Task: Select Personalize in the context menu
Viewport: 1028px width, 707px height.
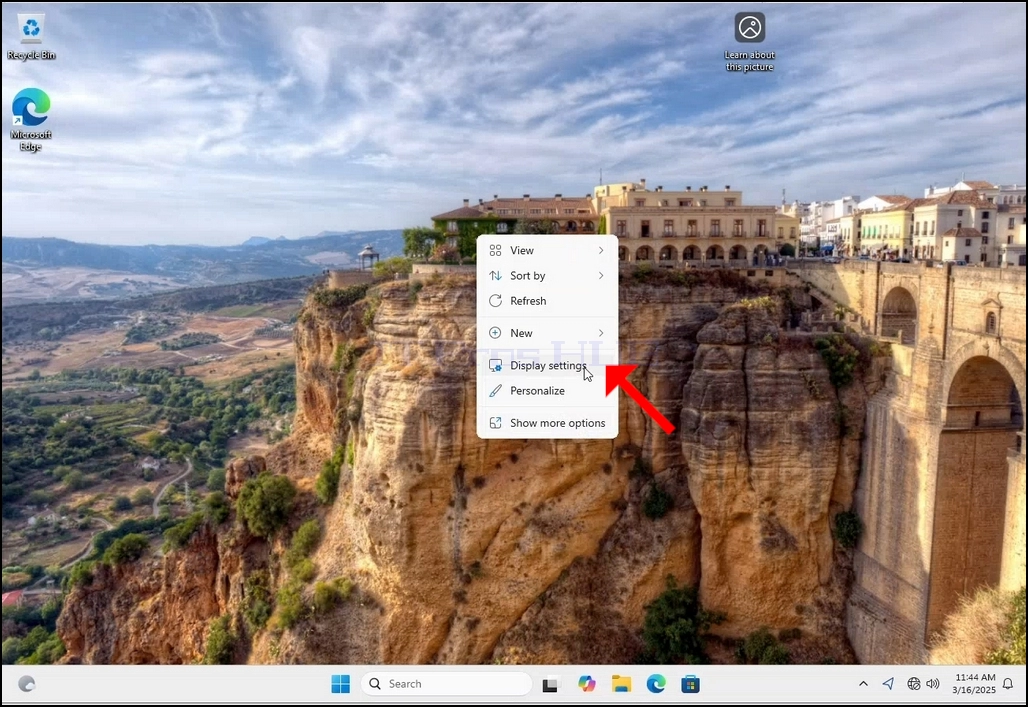Action: point(547,391)
